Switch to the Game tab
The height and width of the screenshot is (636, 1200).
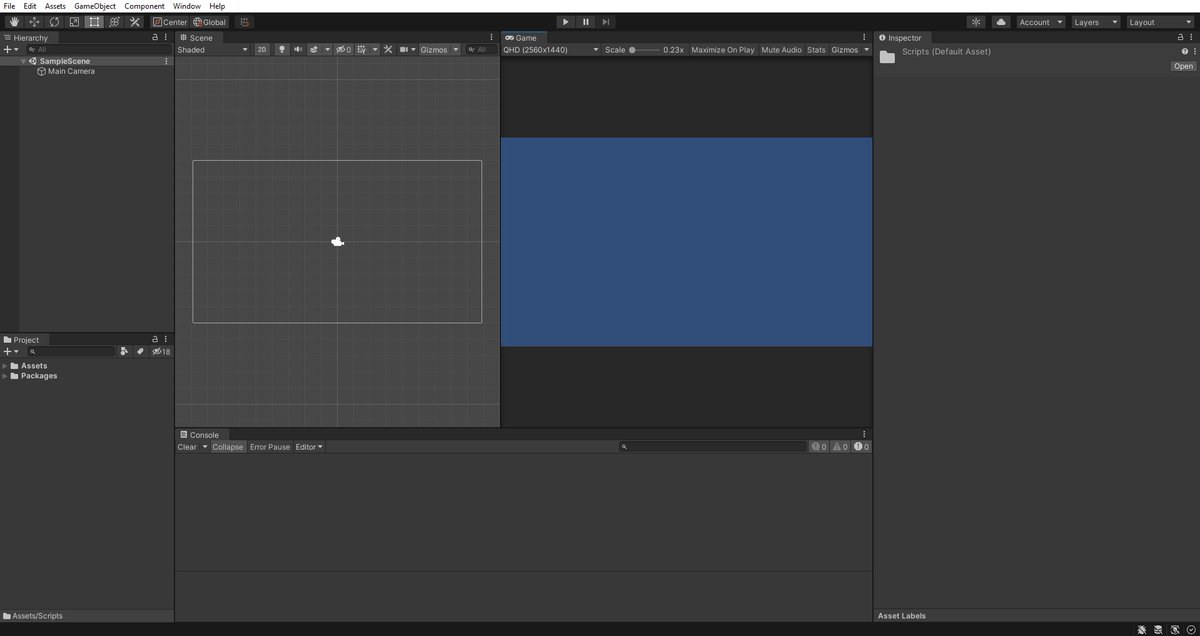(524, 37)
